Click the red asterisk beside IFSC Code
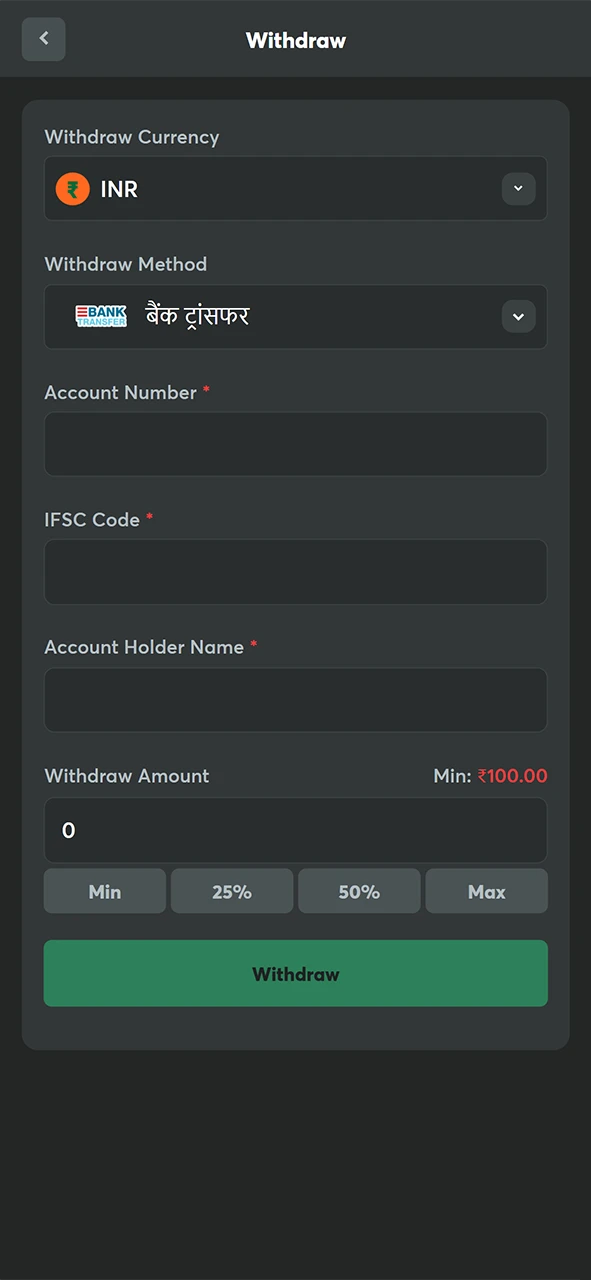Viewport: 591px width, 1280px height. tap(149, 519)
